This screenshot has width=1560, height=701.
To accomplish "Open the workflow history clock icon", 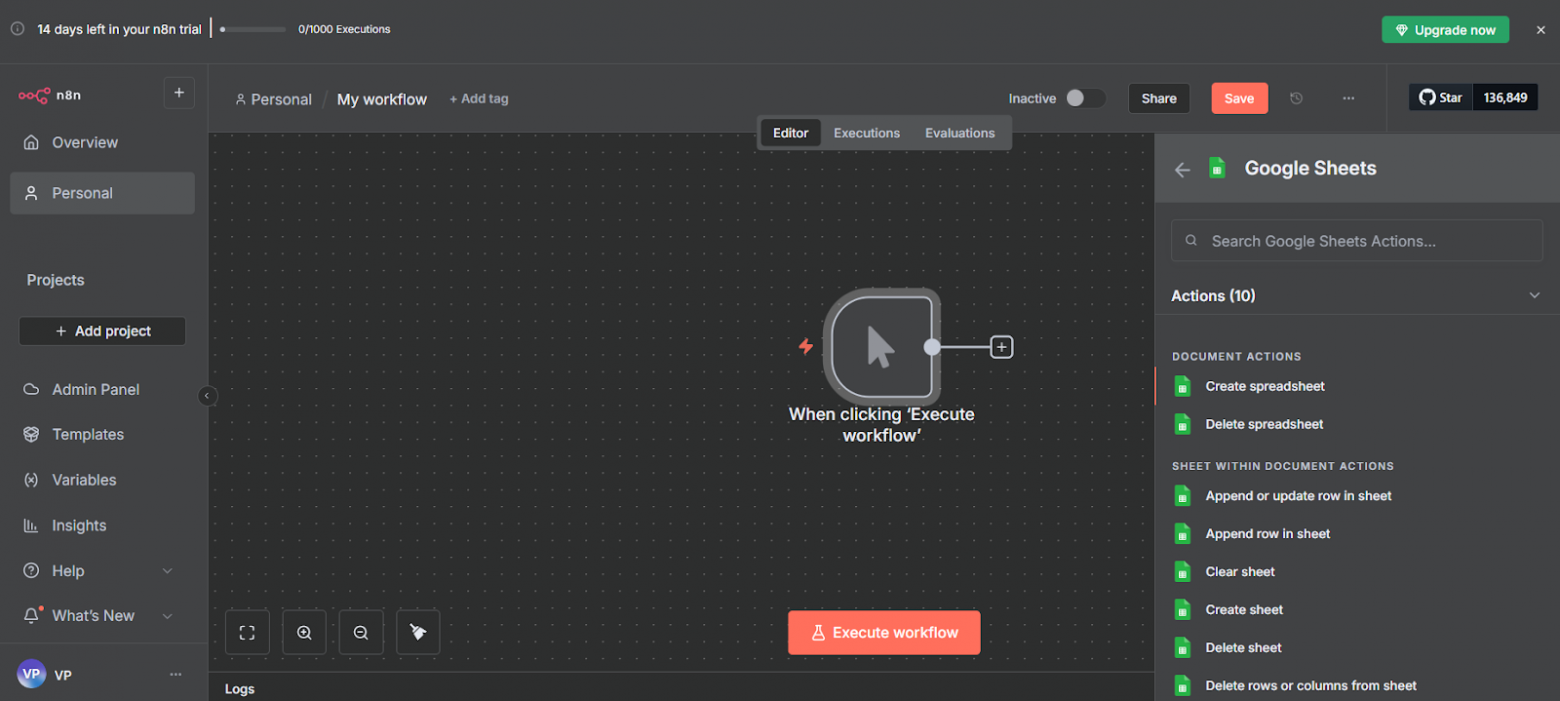I will pyautogui.click(x=1296, y=99).
